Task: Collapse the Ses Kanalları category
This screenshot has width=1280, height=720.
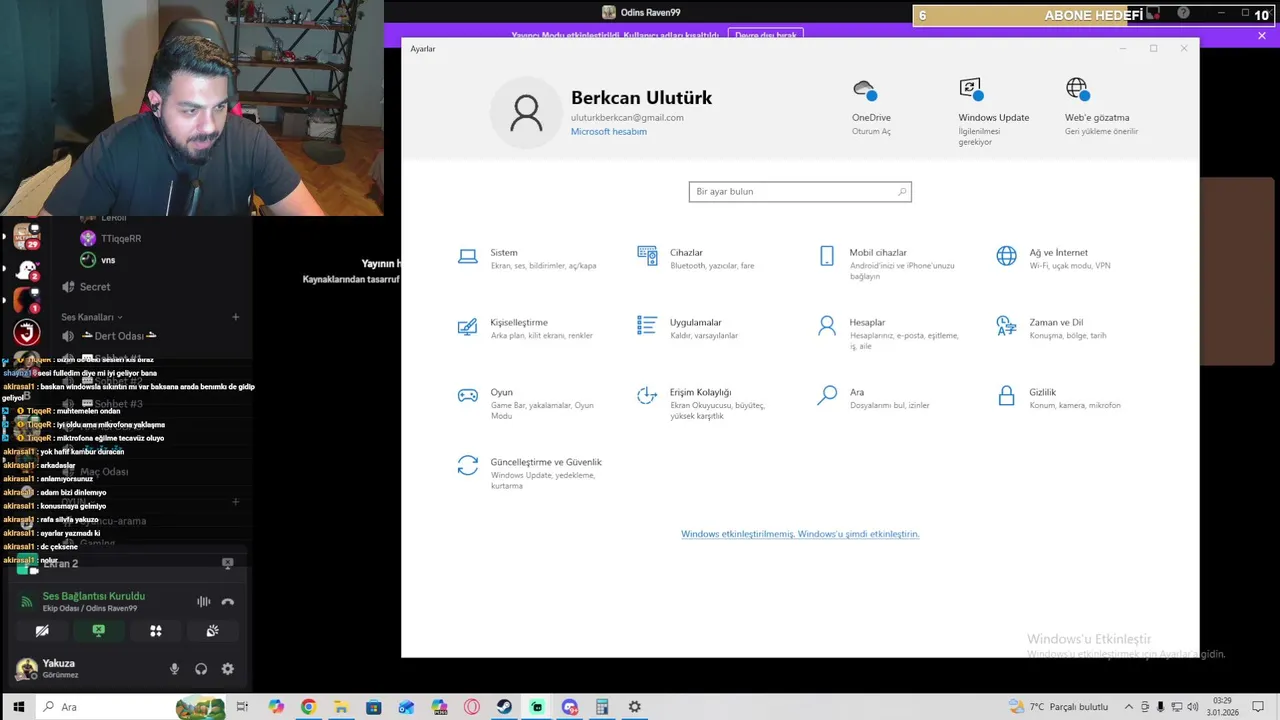Action: click(x=92, y=317)
